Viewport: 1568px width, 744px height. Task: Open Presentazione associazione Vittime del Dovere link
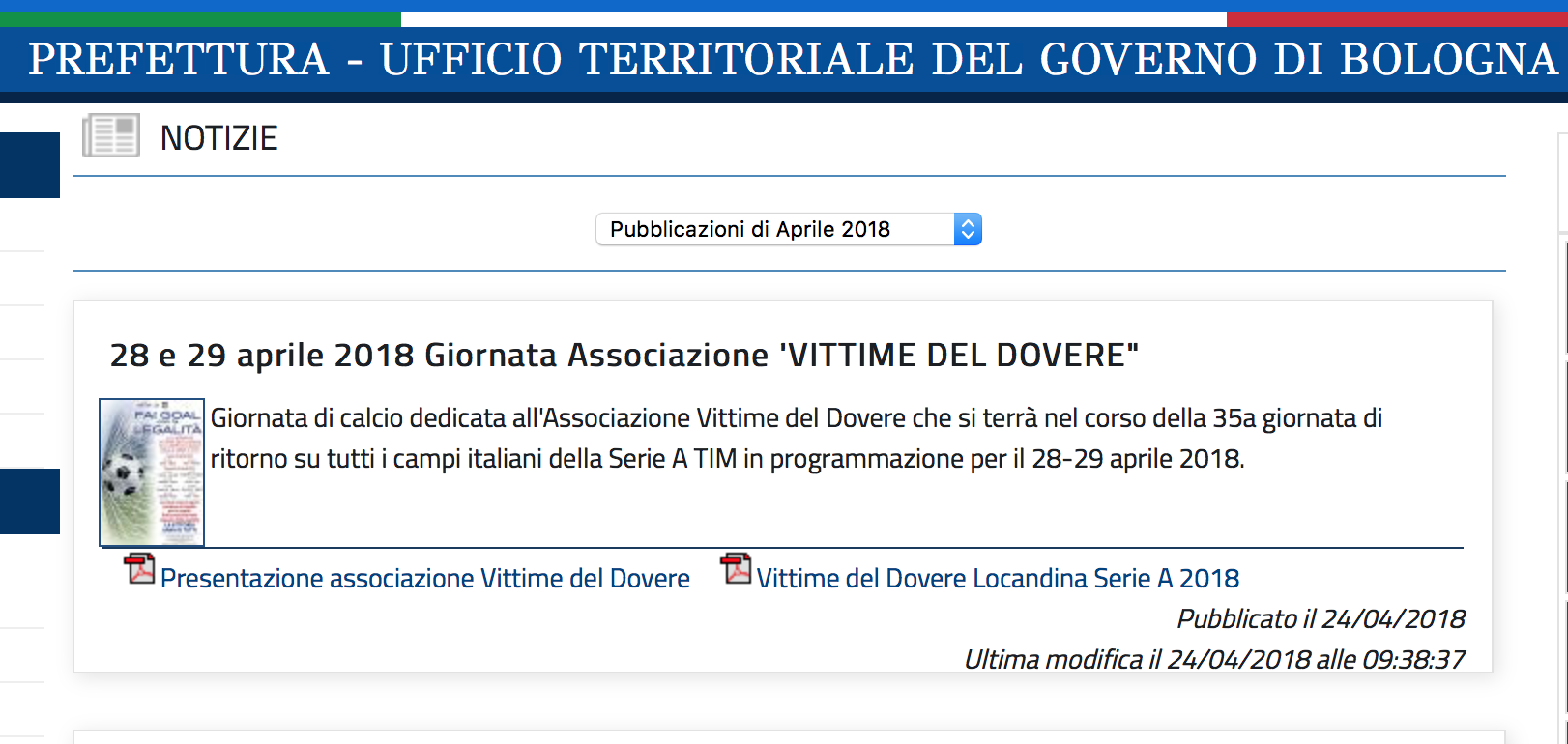[x=424, y=578]
